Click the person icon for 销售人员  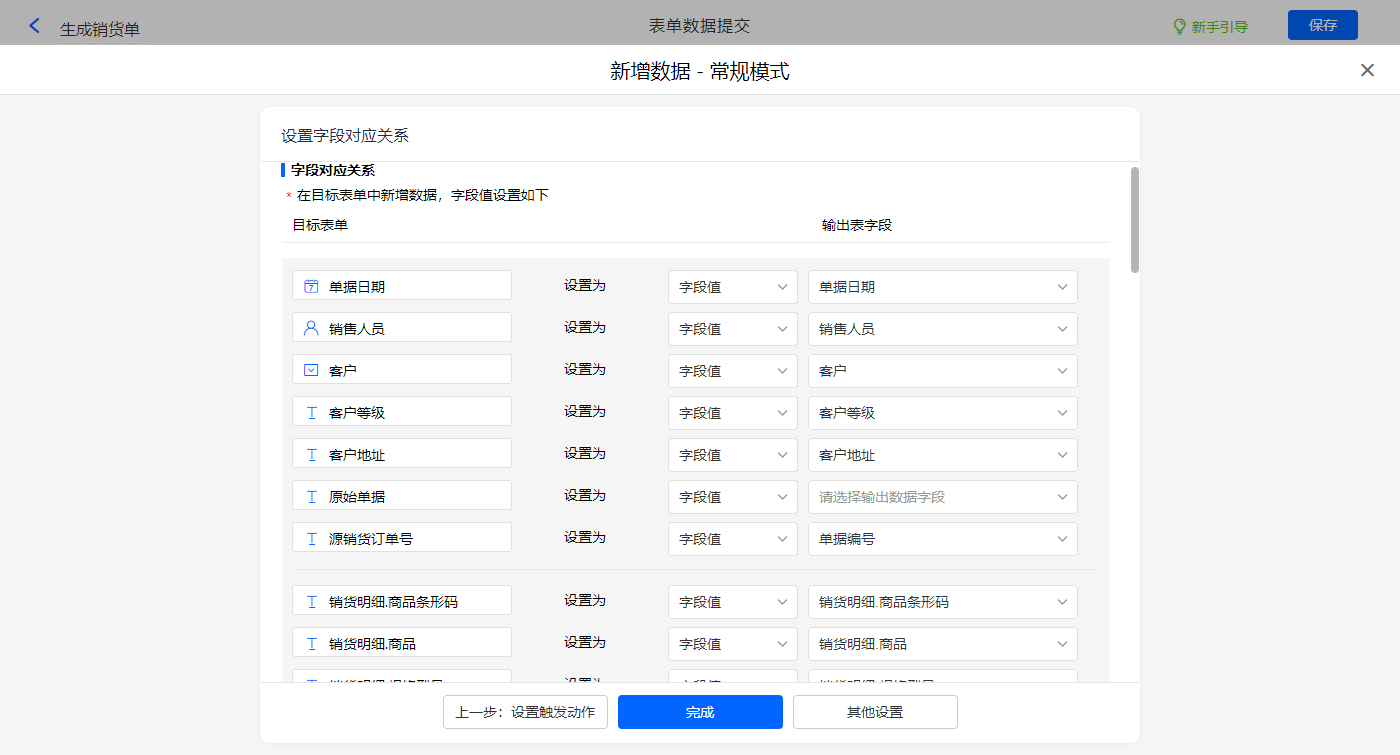pos(311,328)
